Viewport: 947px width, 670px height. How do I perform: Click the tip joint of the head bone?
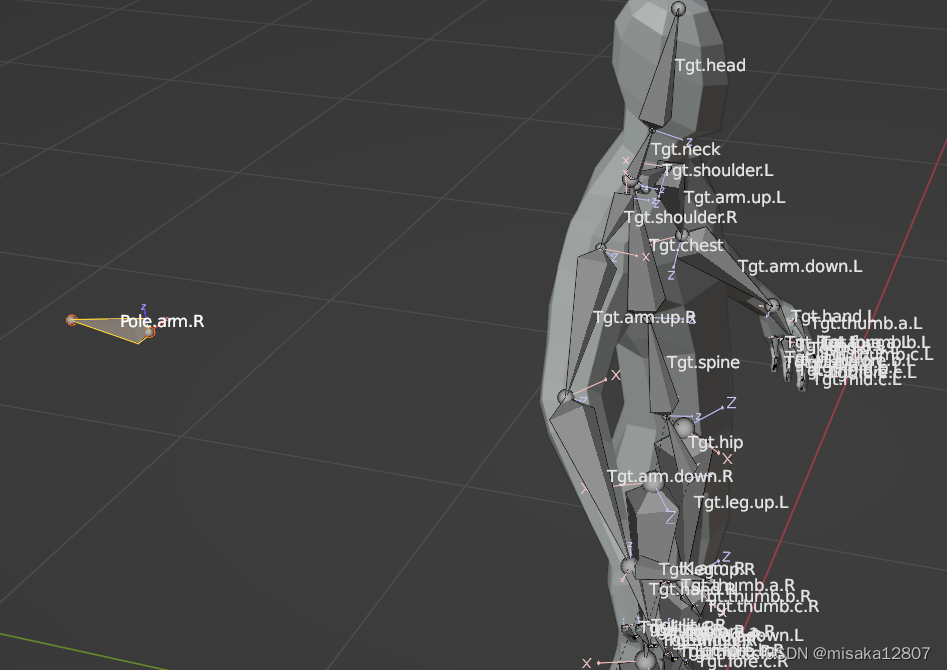tap(678, 8)
